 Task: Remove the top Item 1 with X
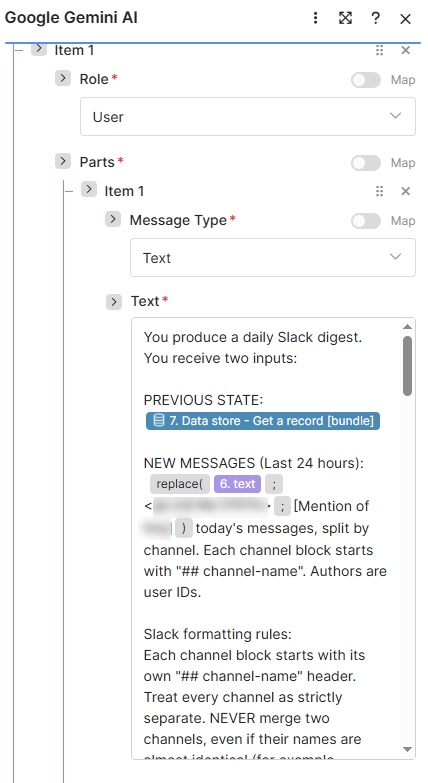pyautogui.click(x=406, y=50)
